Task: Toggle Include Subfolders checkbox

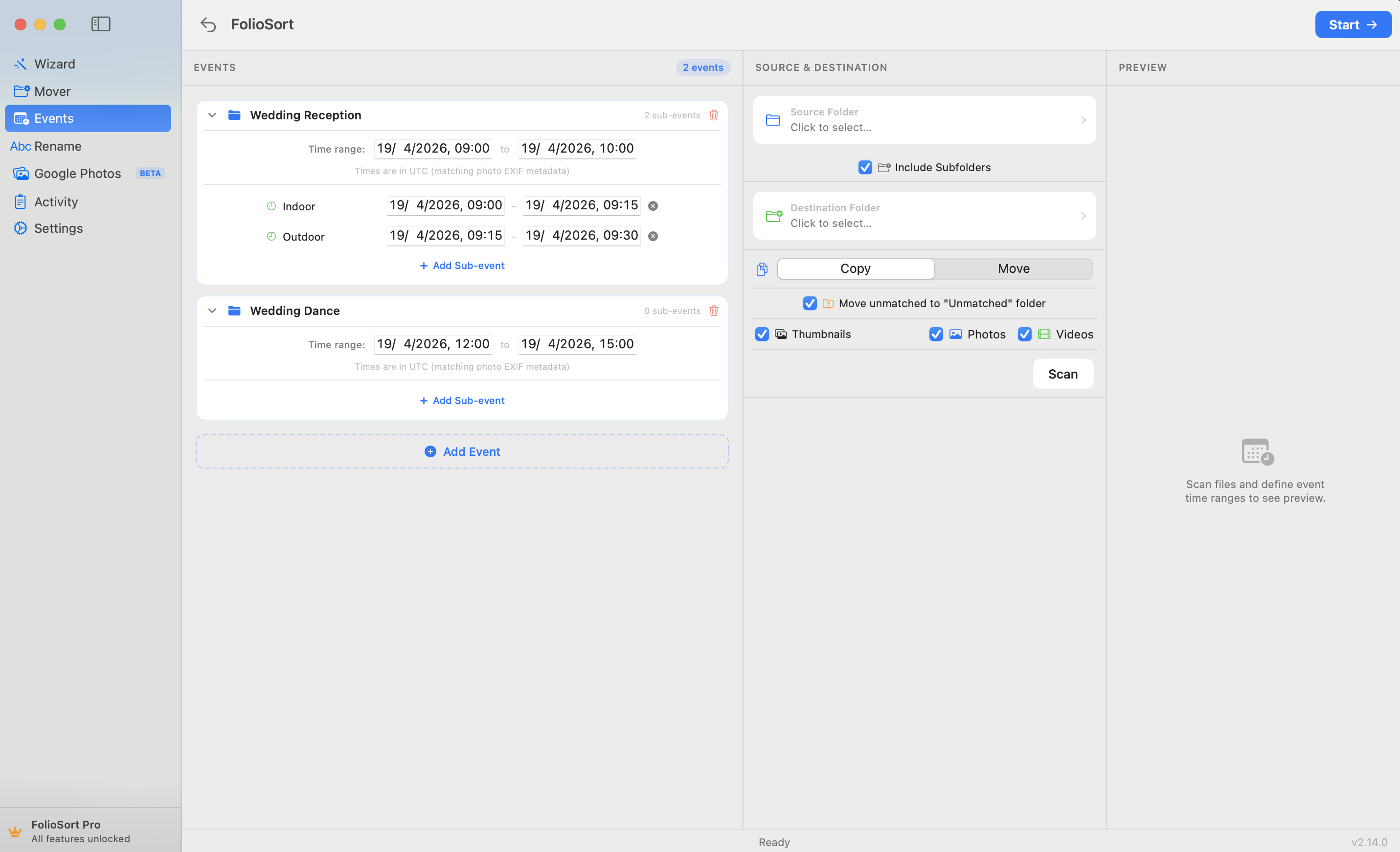Action: point(865,167)
